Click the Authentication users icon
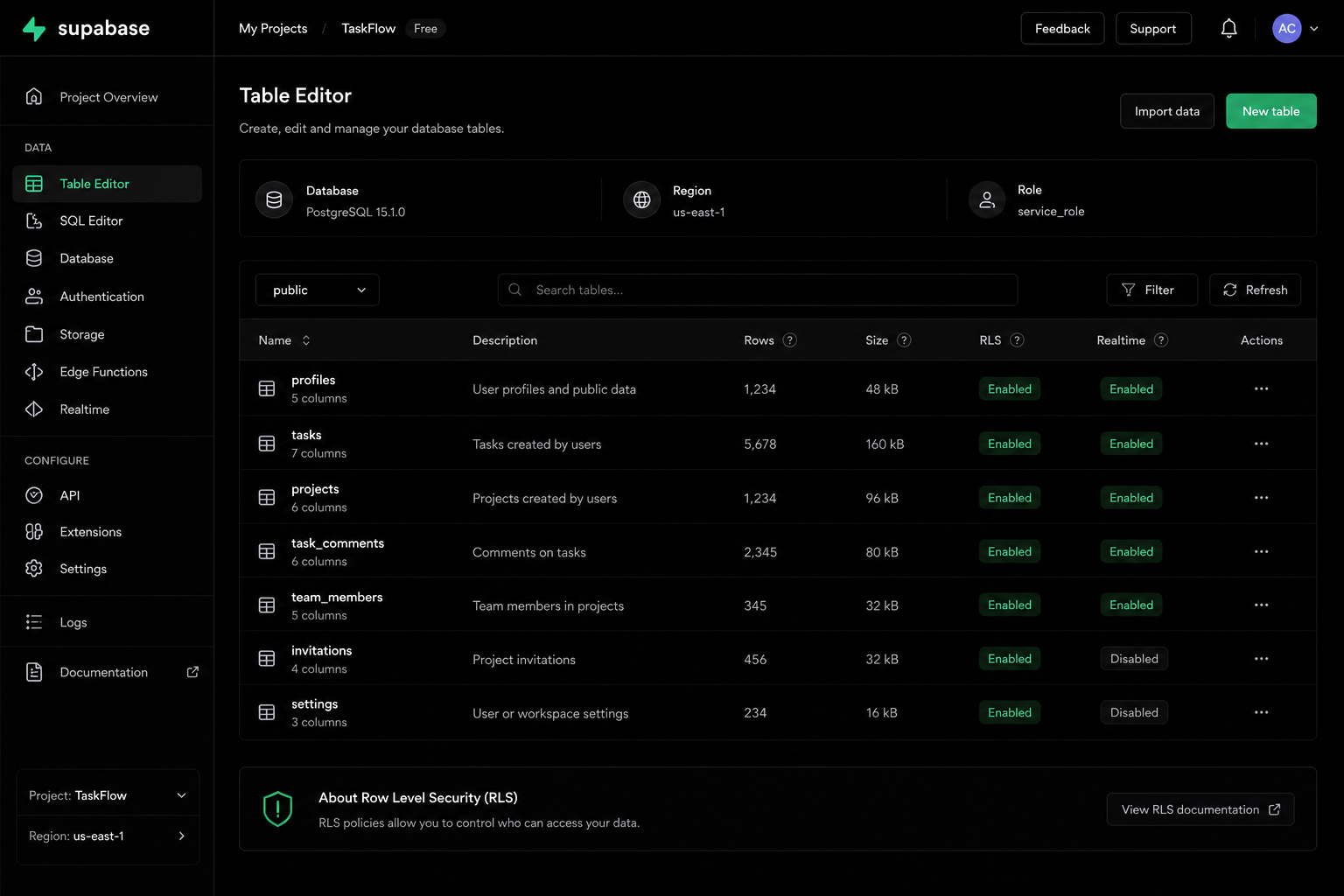The height and width of the screenshot is (896, 1344). coord(34,297)
